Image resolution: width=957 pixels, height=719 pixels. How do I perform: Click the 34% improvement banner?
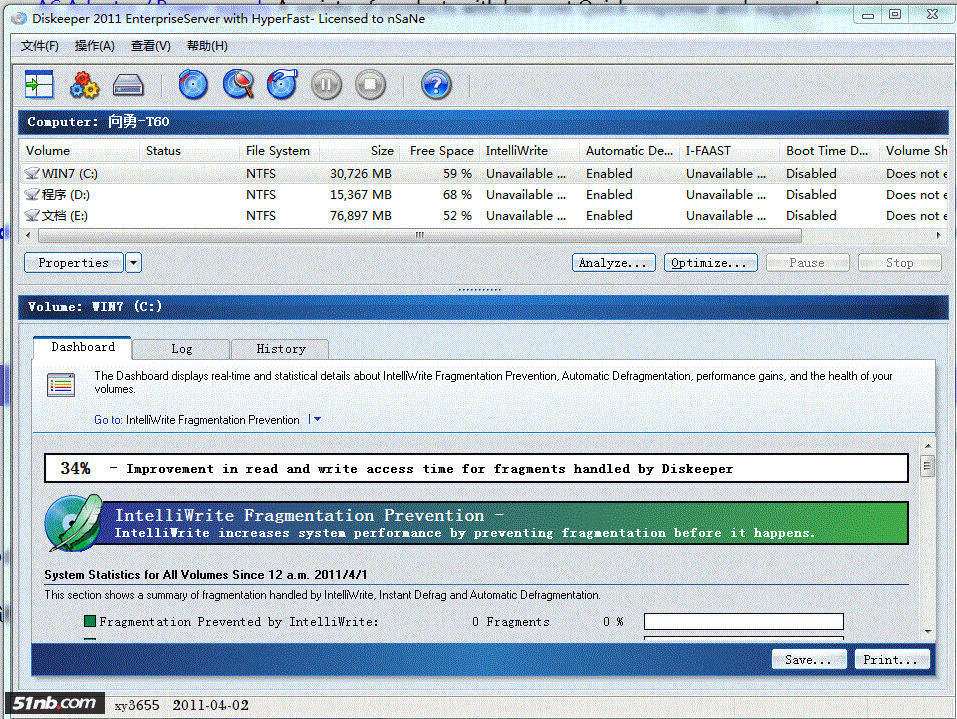477,468
